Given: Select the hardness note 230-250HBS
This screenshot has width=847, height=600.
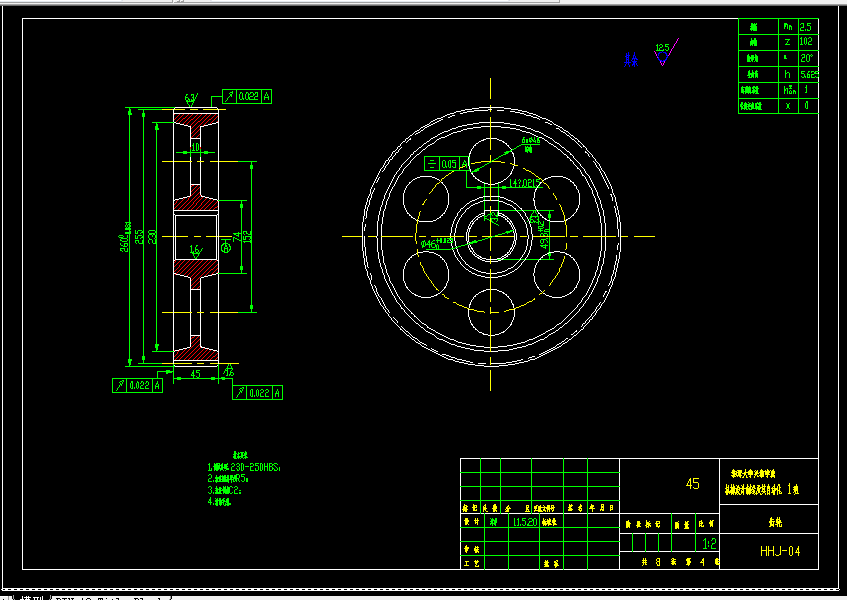Looking at the screenshot, I should pos(244,467).
